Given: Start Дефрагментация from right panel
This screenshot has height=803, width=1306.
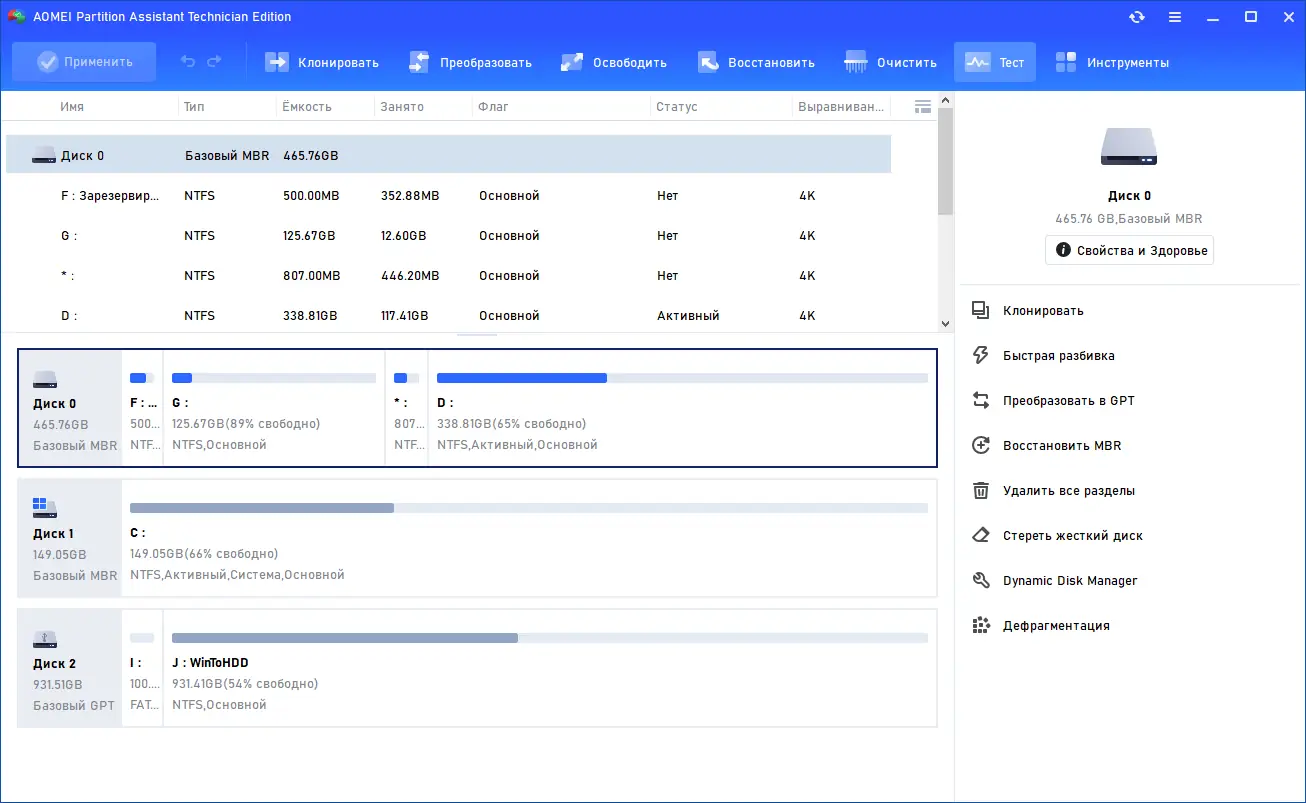Looking at the screenshot, I should [1056, 626].
